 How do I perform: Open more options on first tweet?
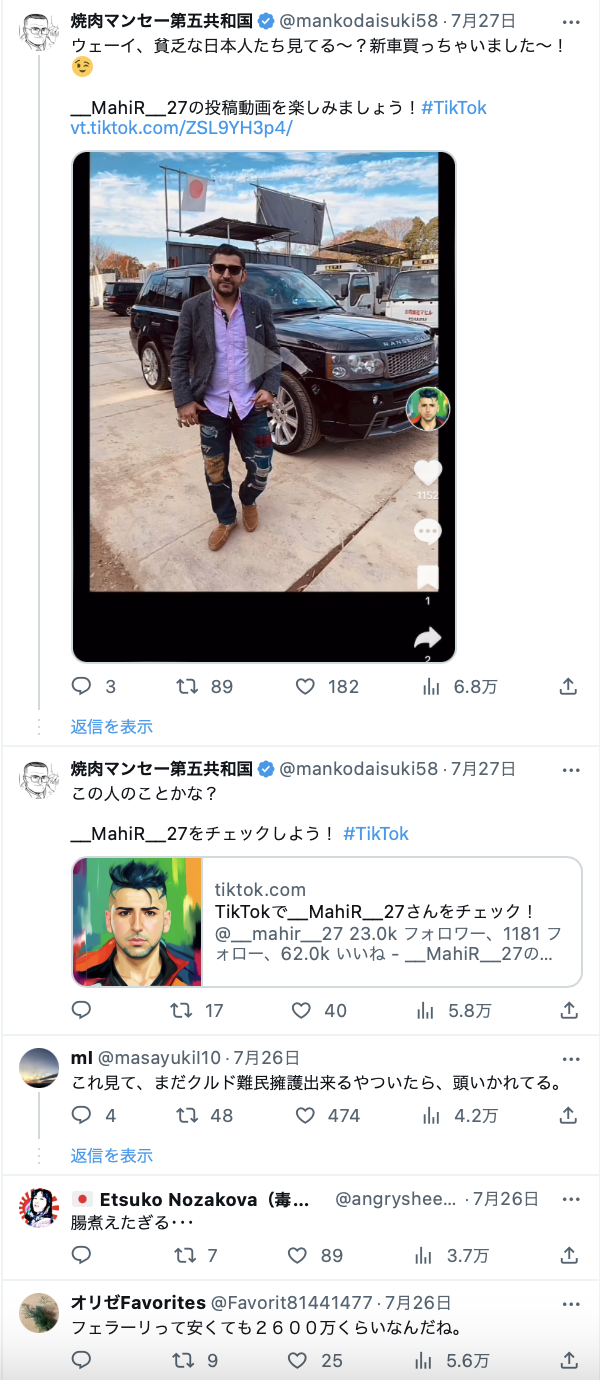(570, 22)
